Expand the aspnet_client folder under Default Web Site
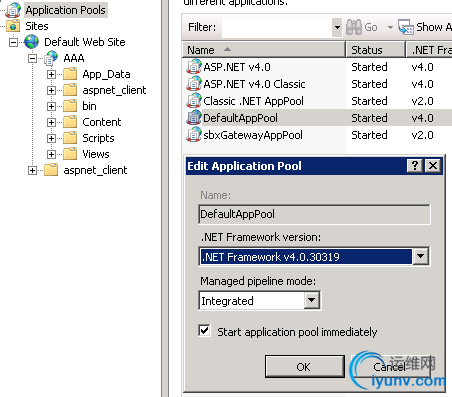Viewport: 452px width, 397px height. 32,170
